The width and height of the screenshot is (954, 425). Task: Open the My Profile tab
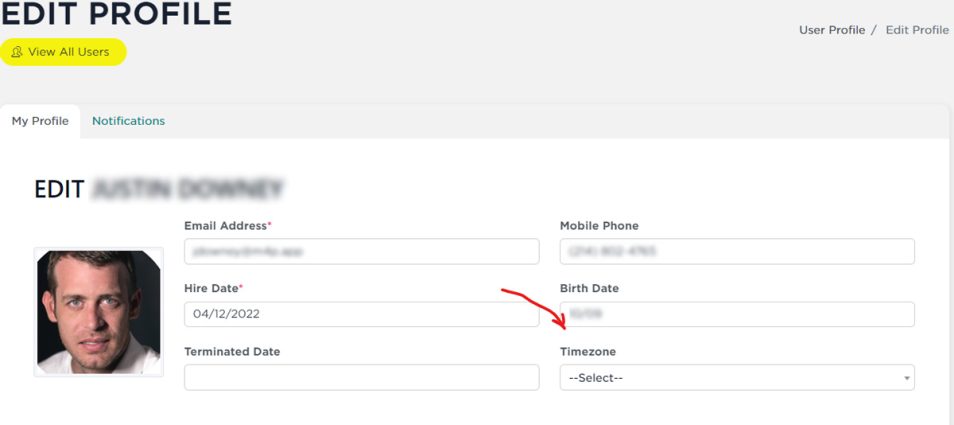40,121
